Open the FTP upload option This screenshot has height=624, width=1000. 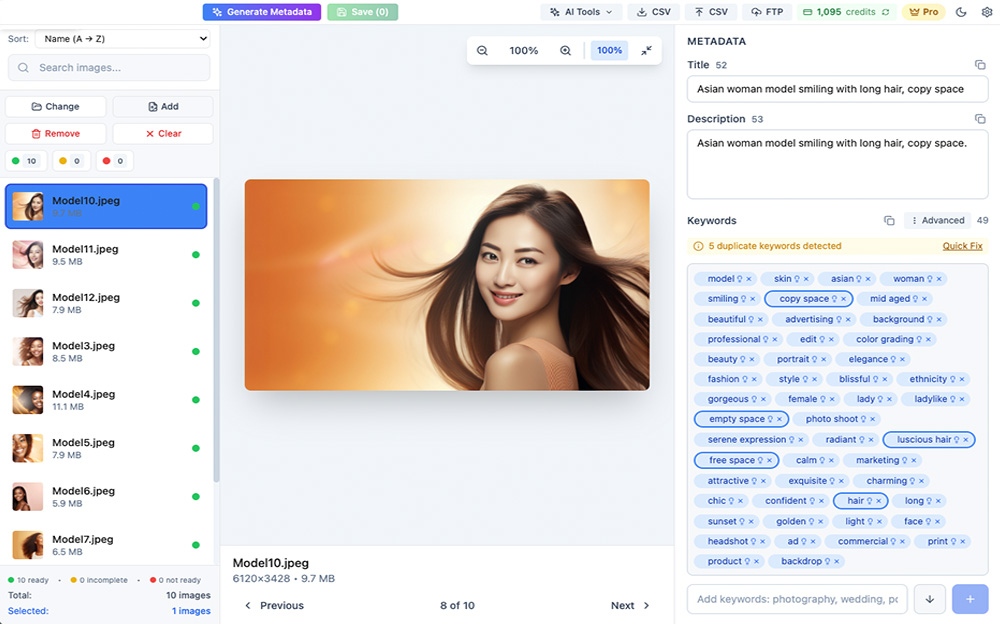(767, 12)
